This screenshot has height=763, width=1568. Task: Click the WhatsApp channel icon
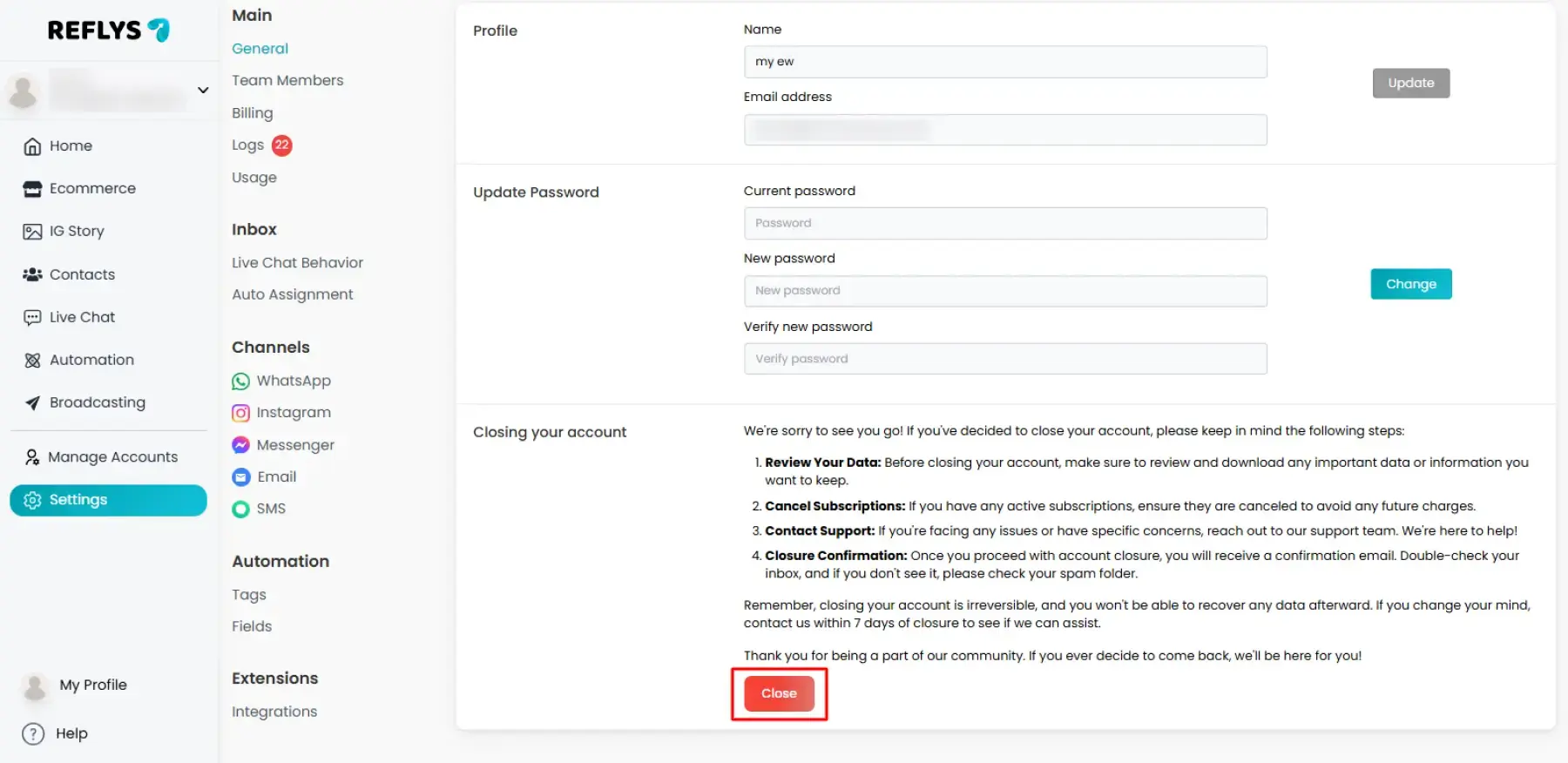pyautogui.click(x=240, y=381)
